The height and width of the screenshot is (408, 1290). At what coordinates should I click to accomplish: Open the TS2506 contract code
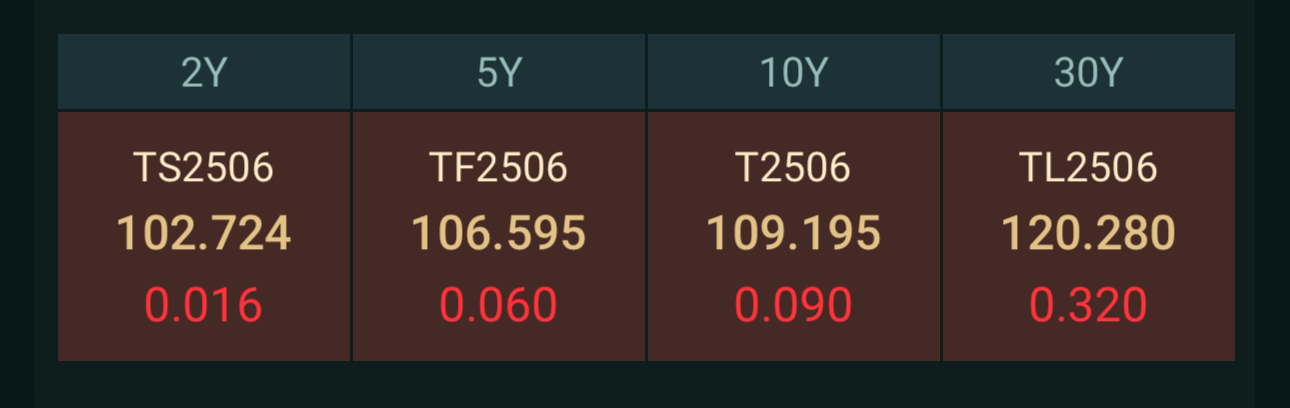click(x=204, y=167)
